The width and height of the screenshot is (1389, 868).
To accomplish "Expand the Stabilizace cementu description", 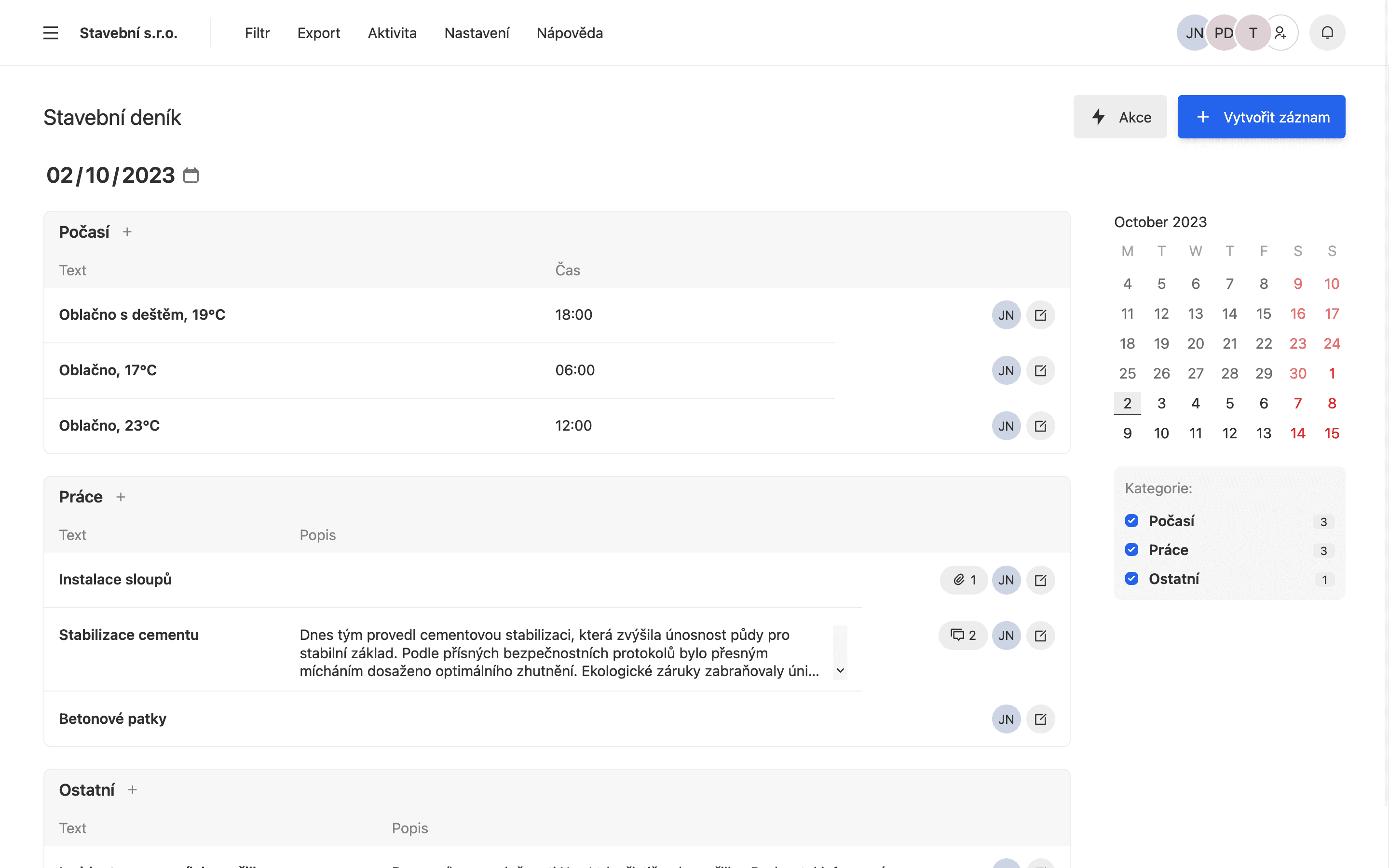I will 840,671.
